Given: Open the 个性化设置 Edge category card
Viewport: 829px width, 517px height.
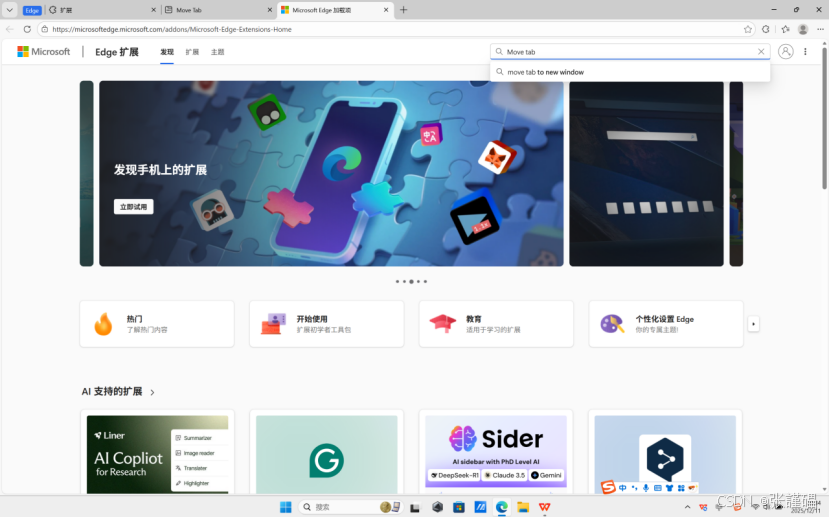Looking at the screenshot, I should pos(666,324).
